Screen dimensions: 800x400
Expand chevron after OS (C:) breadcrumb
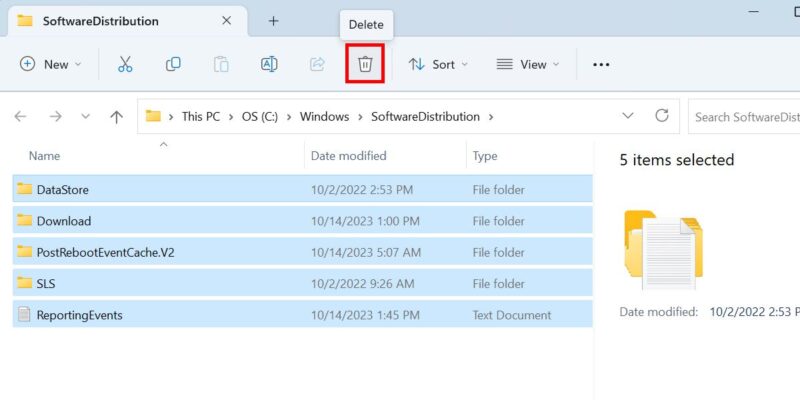[289, 117]
